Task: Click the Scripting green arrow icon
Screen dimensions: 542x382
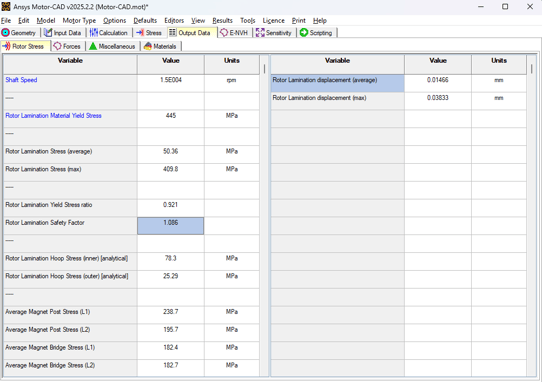Action: [x=304, y=33]
